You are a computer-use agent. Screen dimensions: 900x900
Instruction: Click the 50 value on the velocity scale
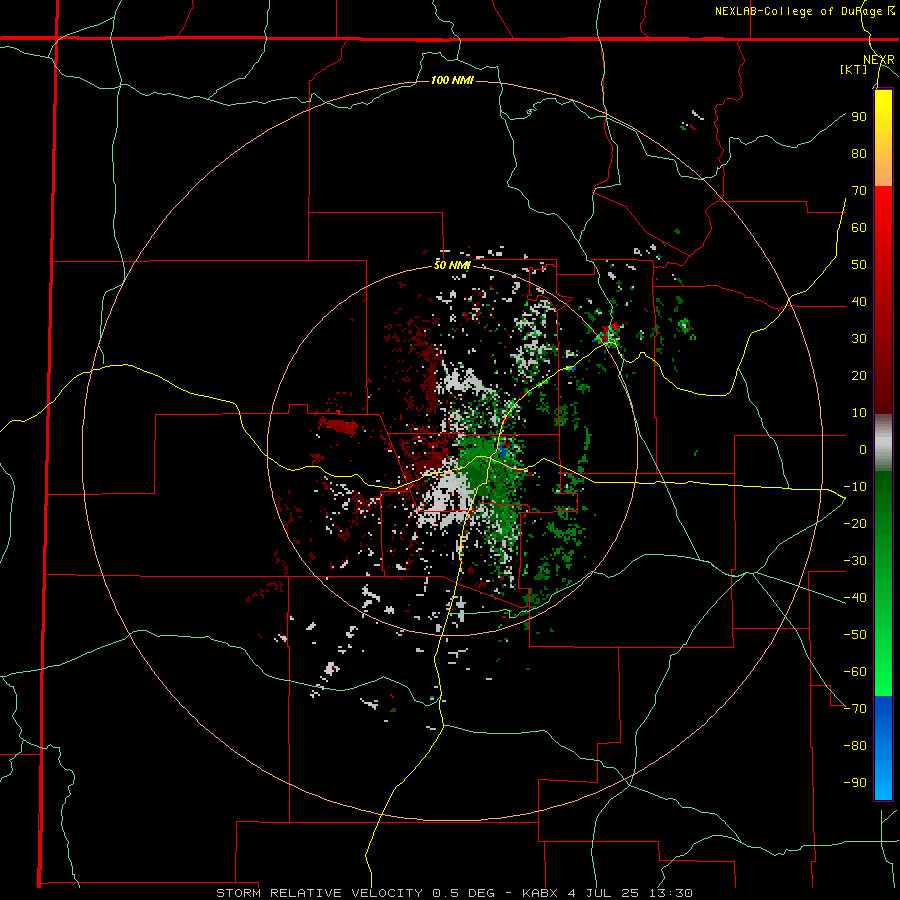(859, 265)
